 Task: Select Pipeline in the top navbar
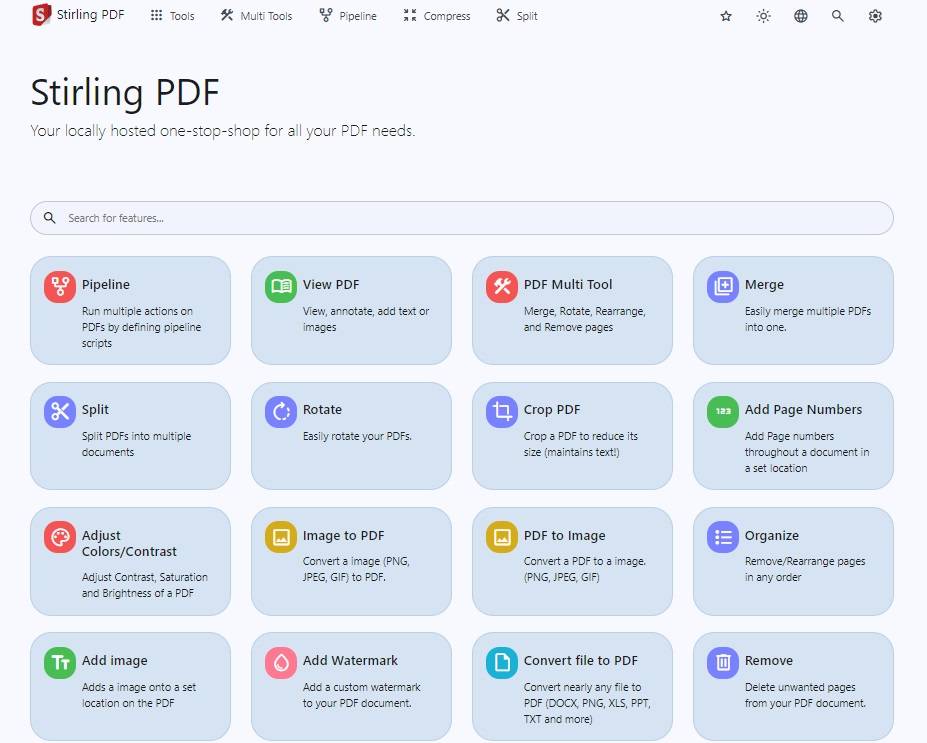(x=348, y=16)
